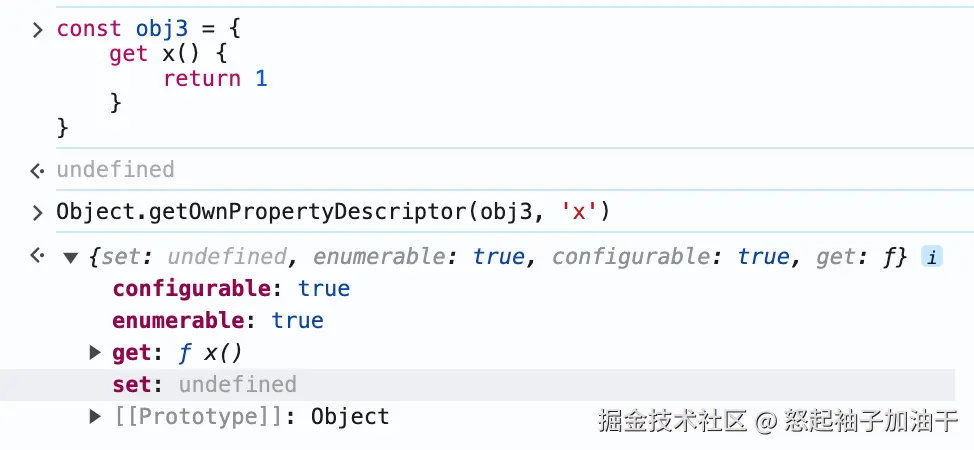
Task: Click the true value of enumerable
Action: (298, 320)
